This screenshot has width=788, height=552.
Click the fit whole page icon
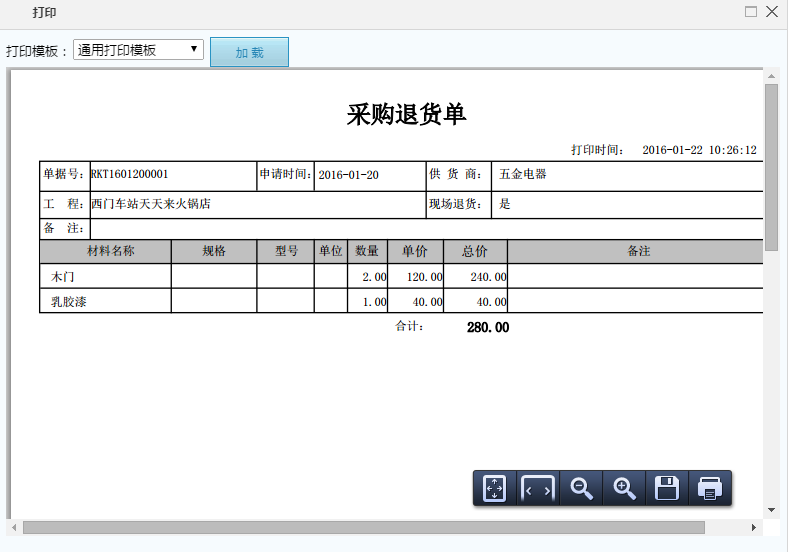[x=494, y=488]
